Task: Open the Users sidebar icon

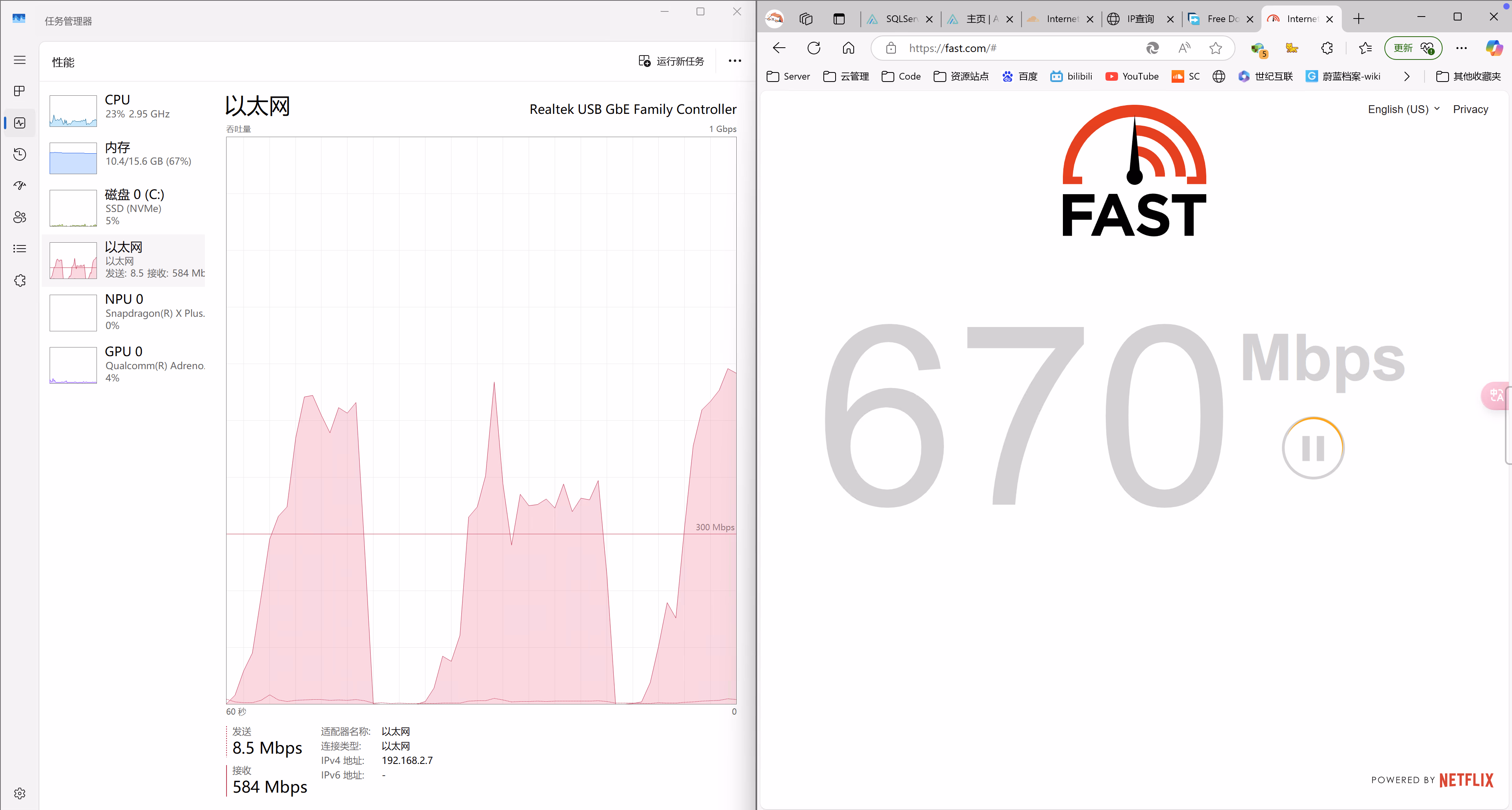Action: 19,217
